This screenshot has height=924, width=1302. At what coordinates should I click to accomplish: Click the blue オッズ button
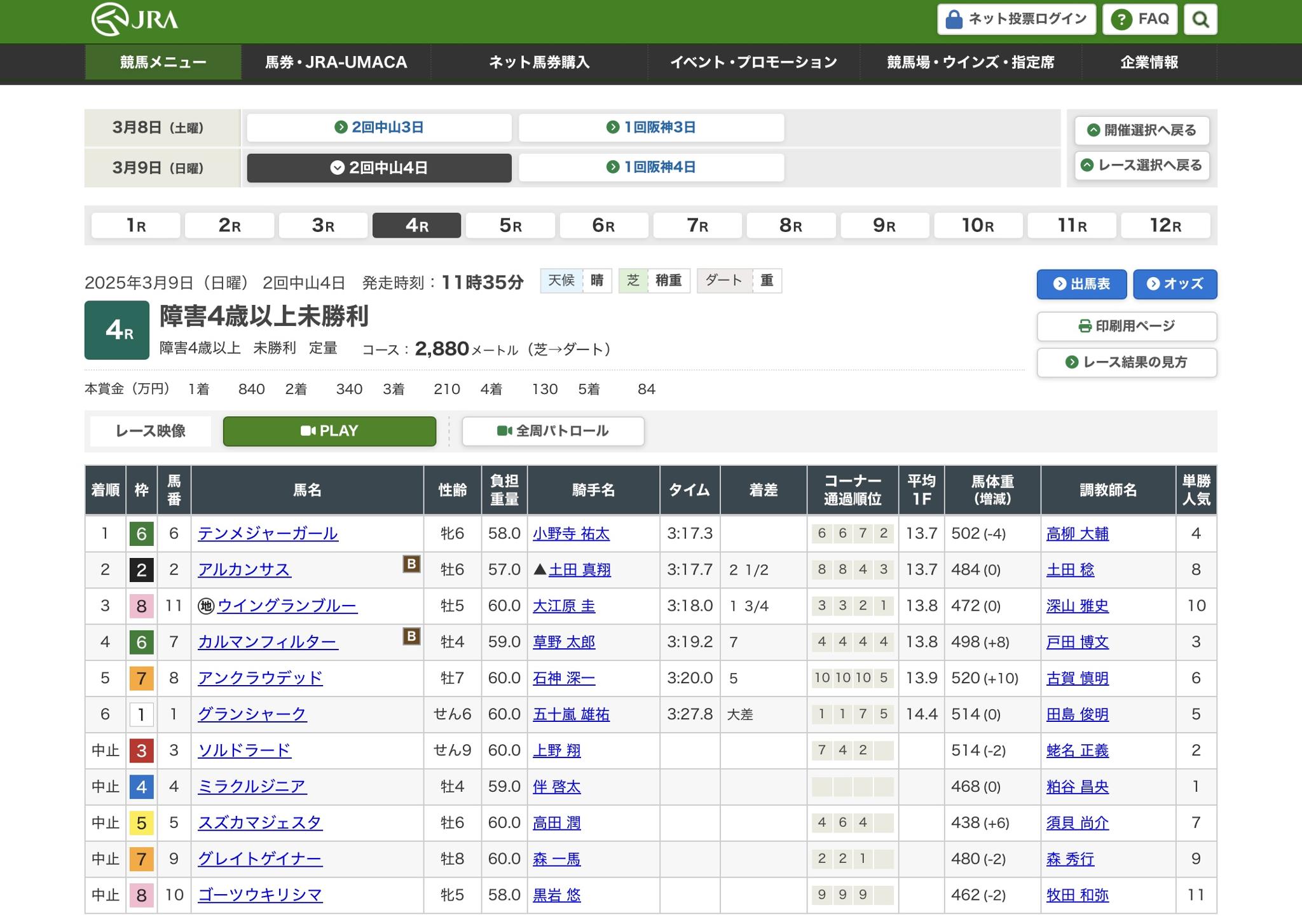[1175, 284]
